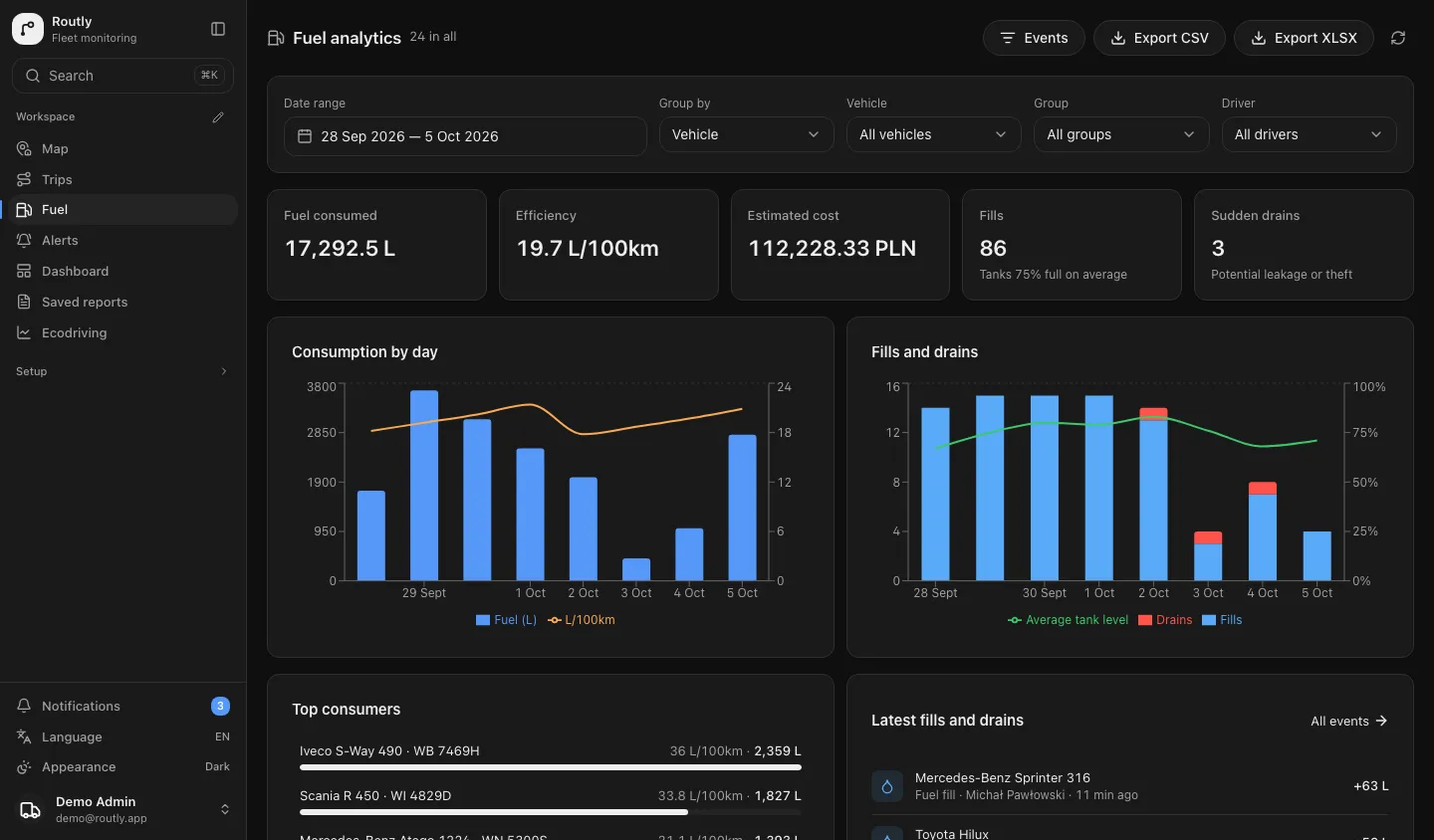This screenshot has width=1434, height=840.
Task: Click the Ecodriving chart icon
Action: (24, 332)
